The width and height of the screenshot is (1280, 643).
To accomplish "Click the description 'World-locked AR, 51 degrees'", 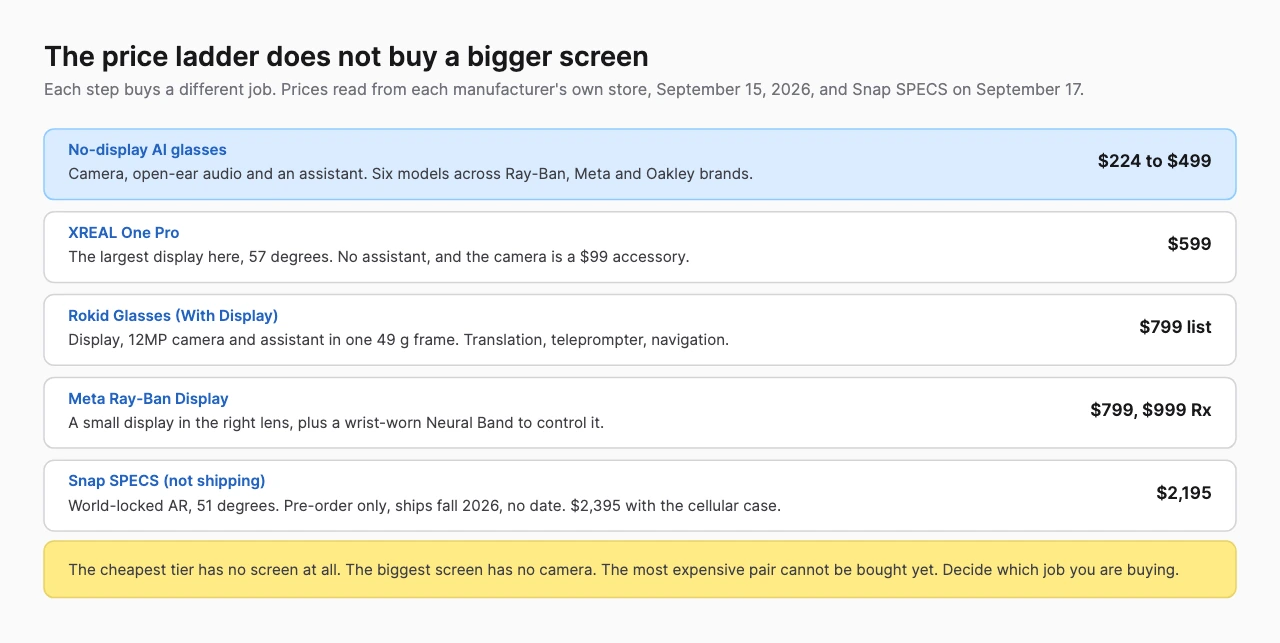I will point(424,506).
